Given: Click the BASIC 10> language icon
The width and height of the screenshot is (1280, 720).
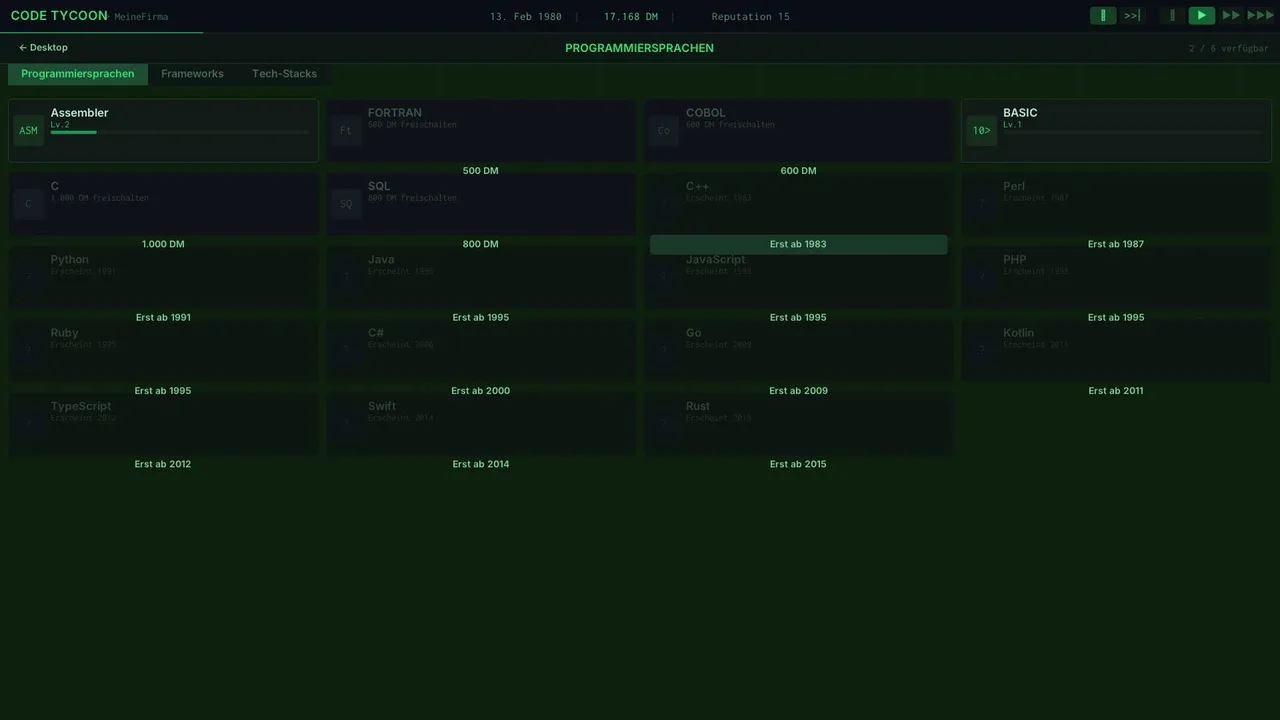Looking at the screenshot, I should [982, 131].
